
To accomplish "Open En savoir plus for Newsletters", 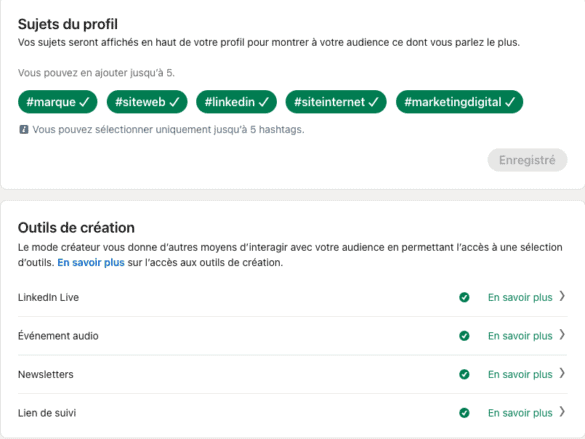I will coord(520,374).
